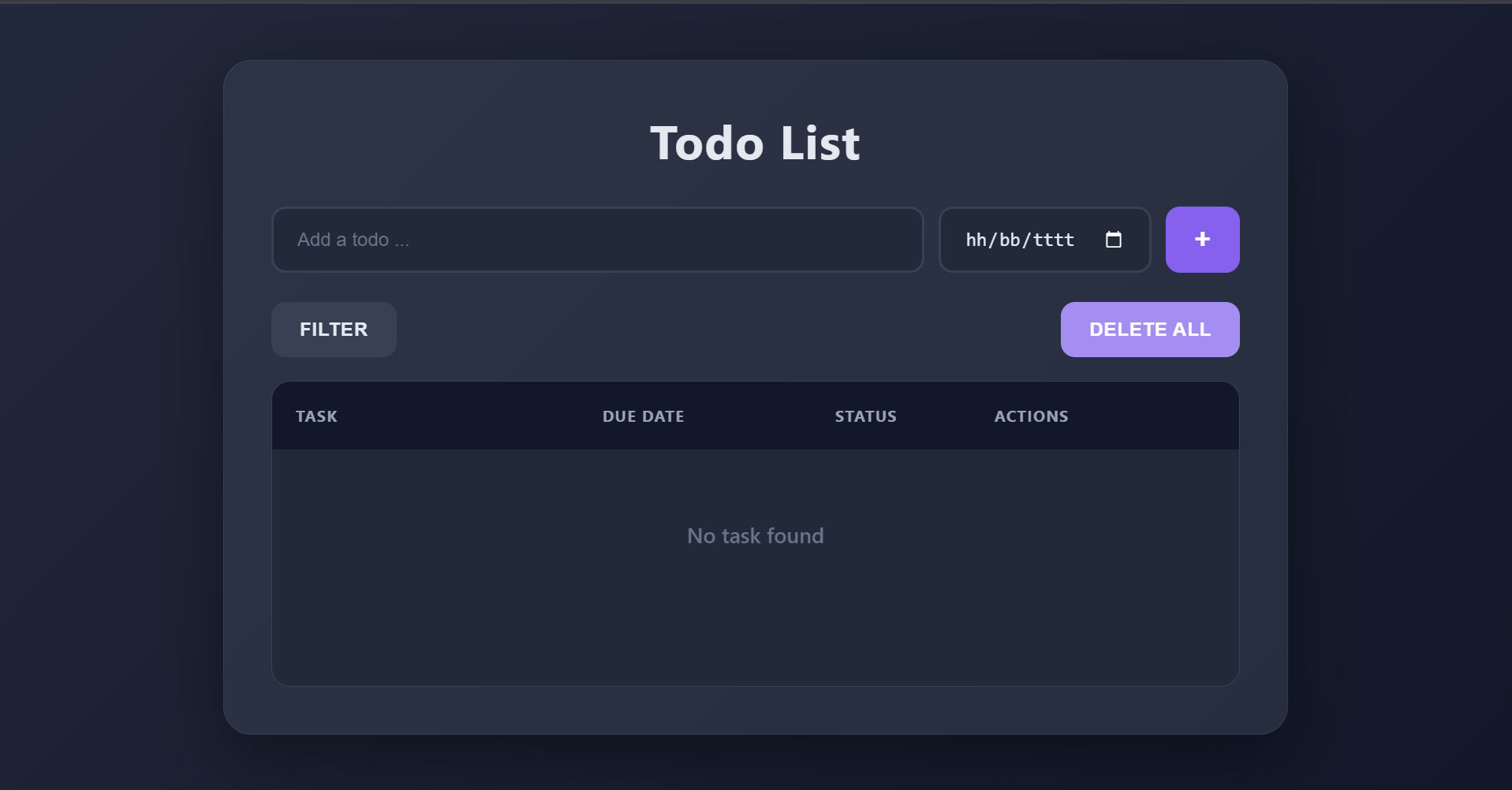Click the "No task found" message

(755, 536)
